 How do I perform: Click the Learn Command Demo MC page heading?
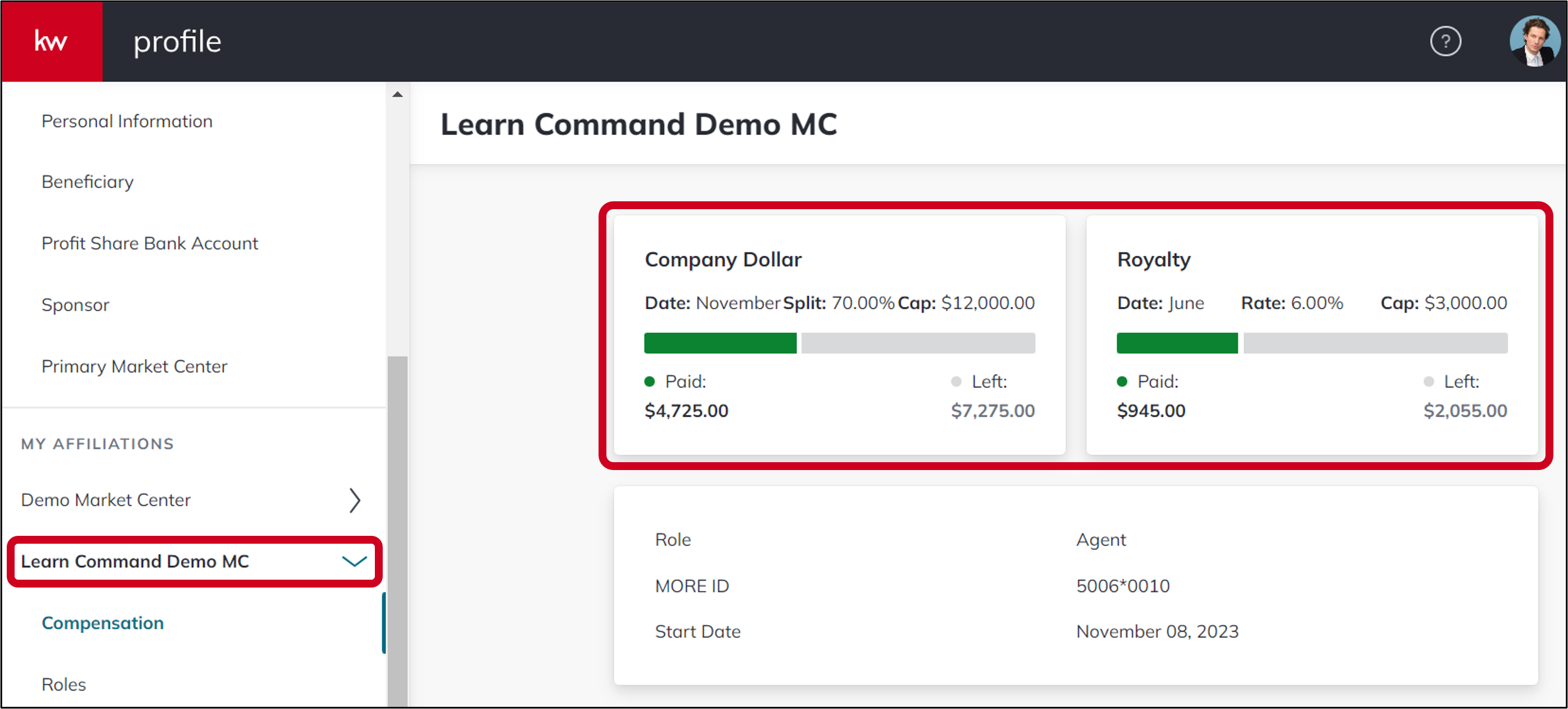click(638, 124)
